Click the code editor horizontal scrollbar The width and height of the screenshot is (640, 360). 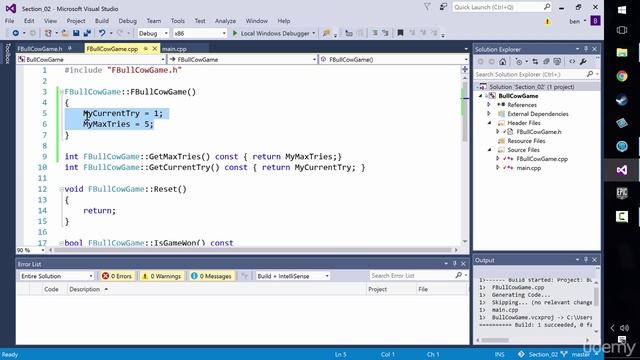(253, 250)
